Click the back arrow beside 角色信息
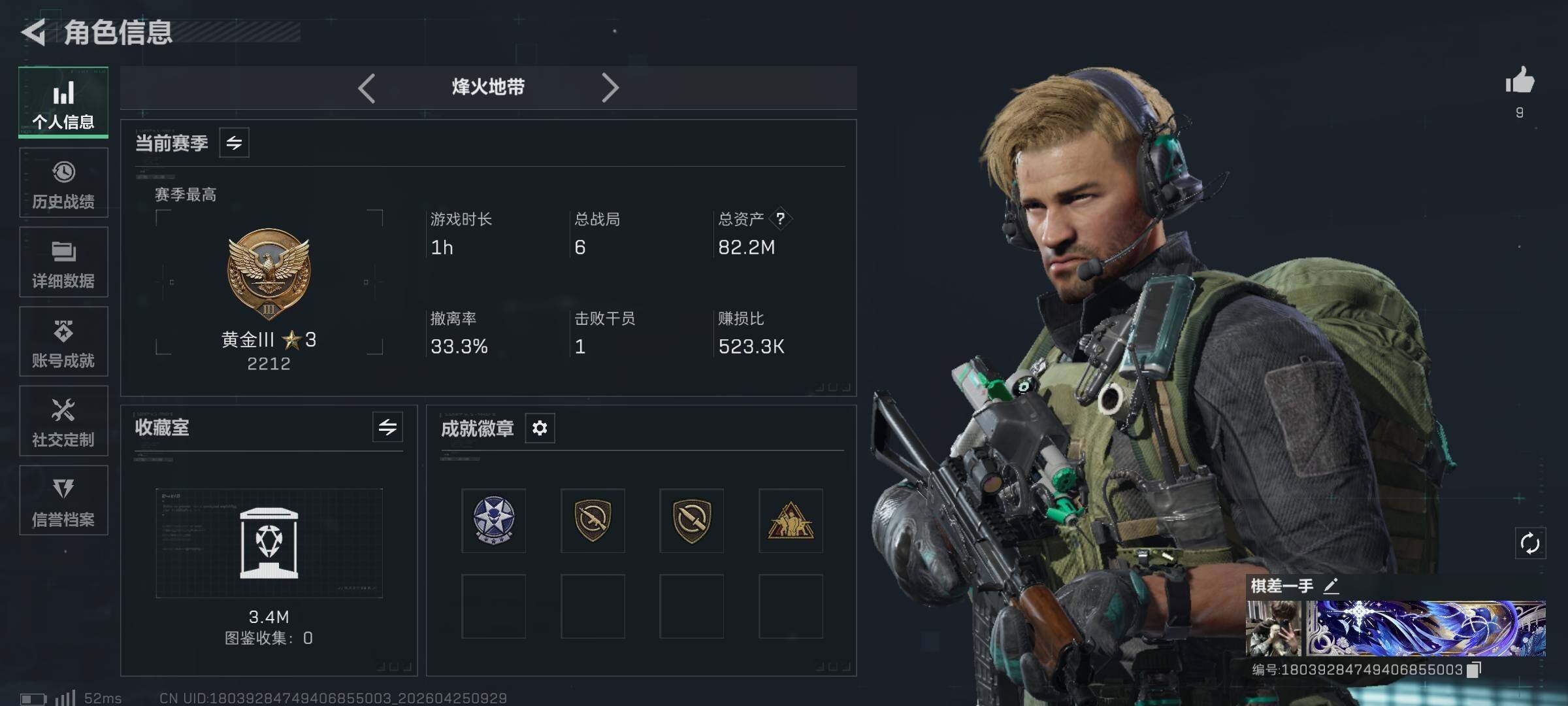 coord(33,32)
